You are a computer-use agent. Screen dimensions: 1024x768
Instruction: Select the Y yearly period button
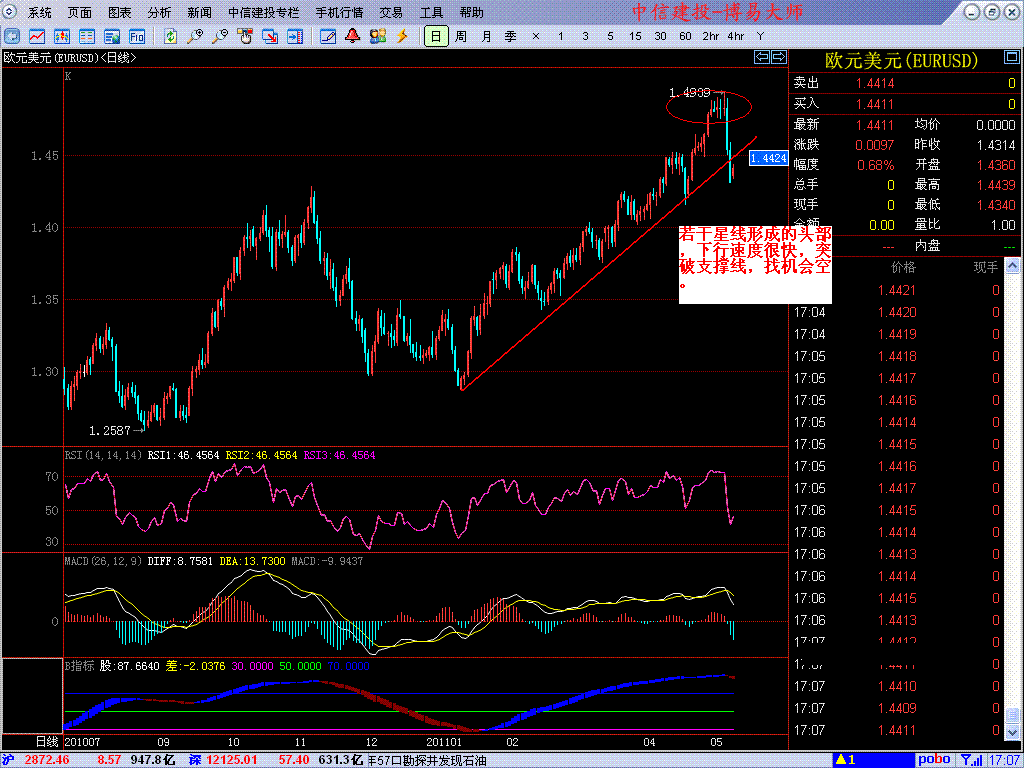tap(760, 37)
